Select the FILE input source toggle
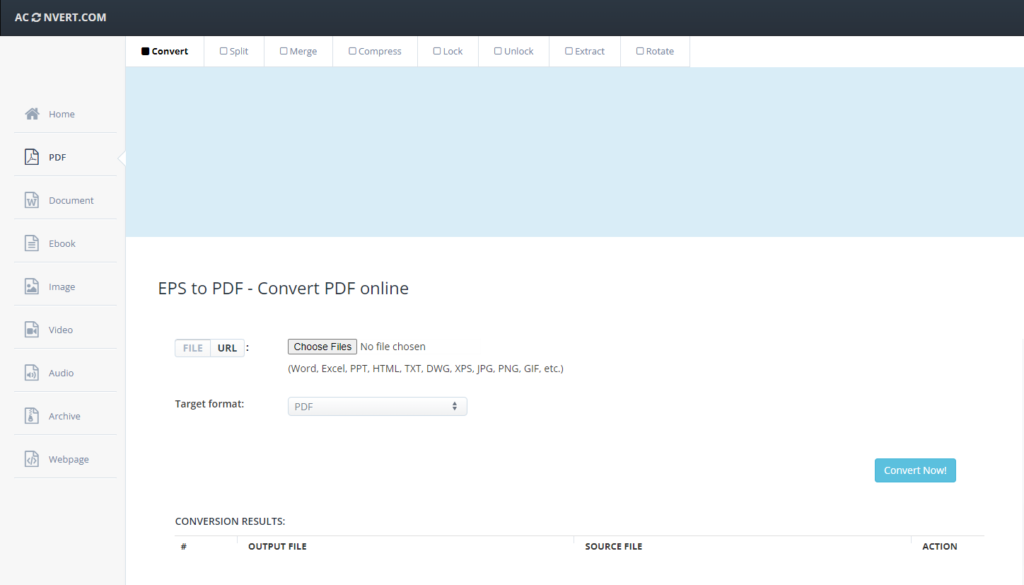Viewport: 1024px width, 585px height. tap(193, 348)
